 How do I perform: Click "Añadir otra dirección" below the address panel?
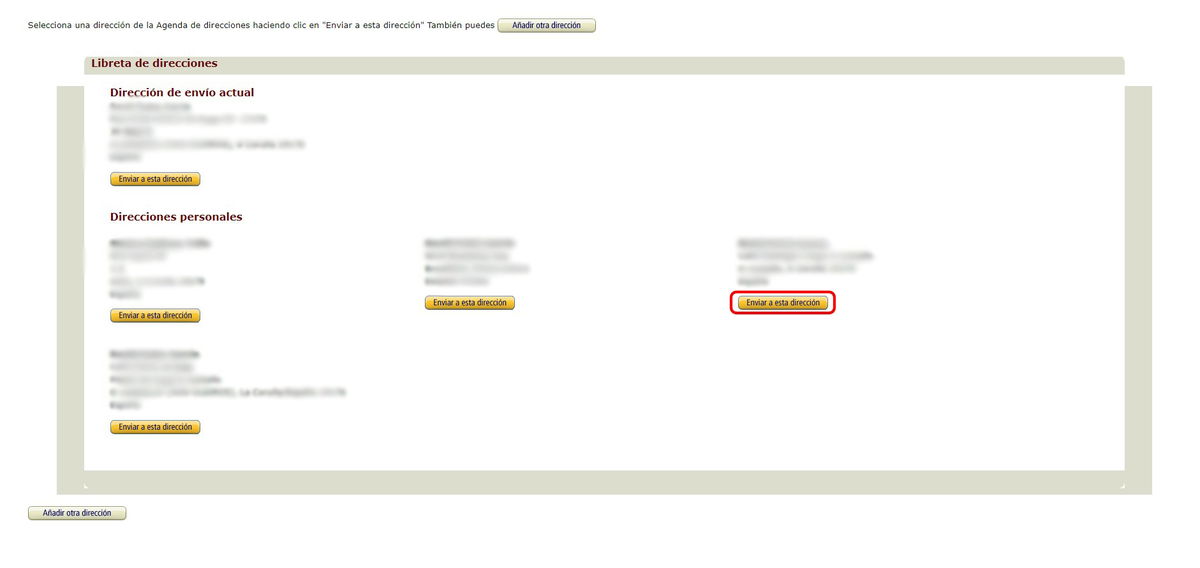point(77,513)
